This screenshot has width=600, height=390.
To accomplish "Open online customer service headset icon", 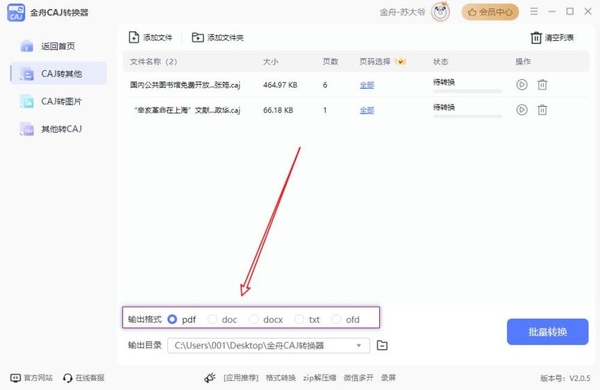I will tap(68, 378).
